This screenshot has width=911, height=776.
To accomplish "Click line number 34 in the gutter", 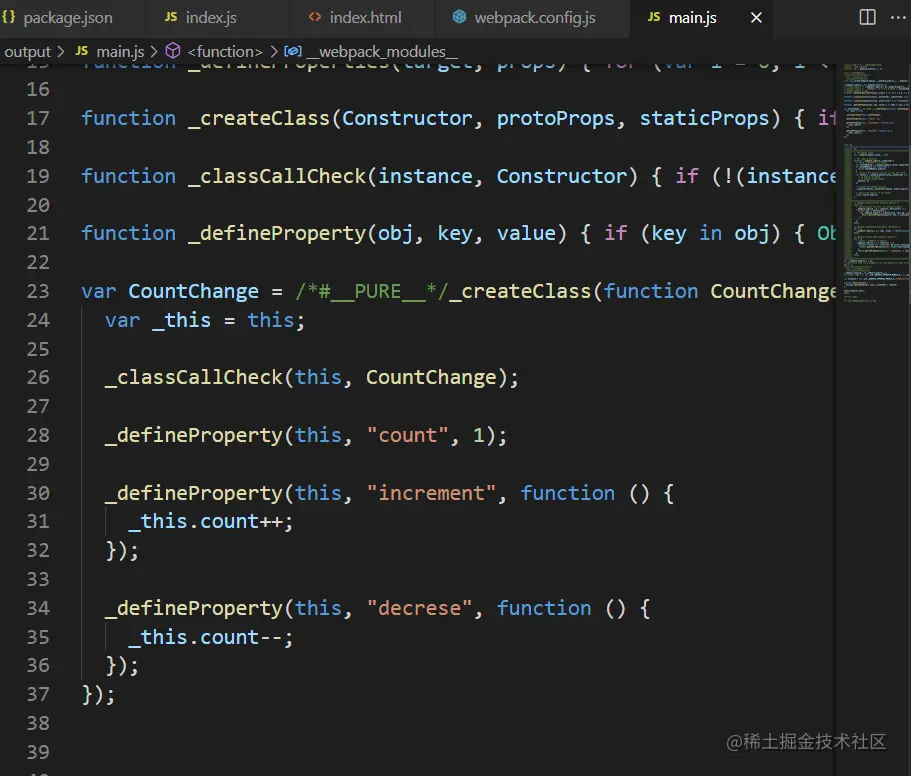I will pos(38,608).
